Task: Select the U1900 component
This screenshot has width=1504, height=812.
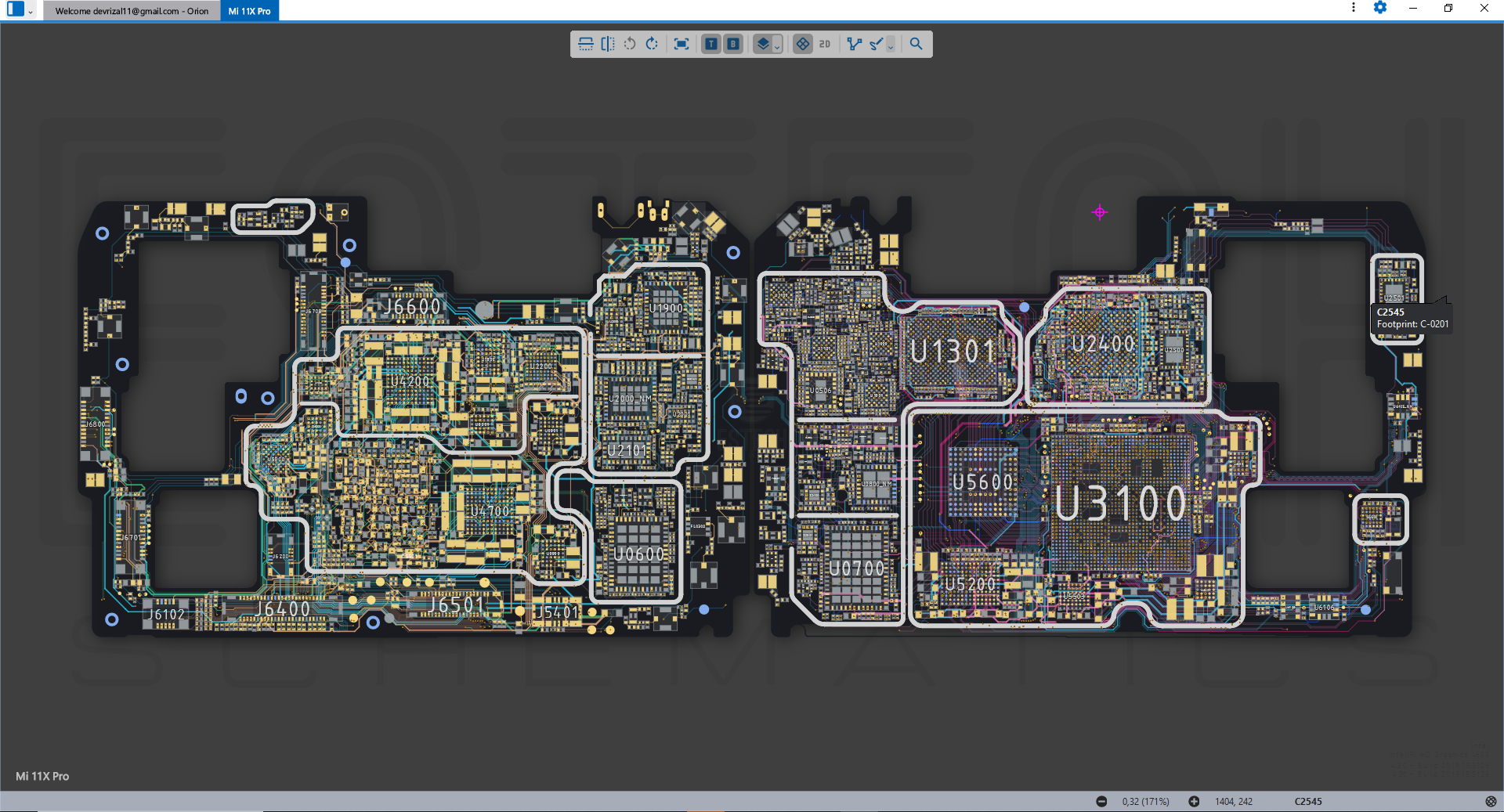Action: (x=666, y=309)
